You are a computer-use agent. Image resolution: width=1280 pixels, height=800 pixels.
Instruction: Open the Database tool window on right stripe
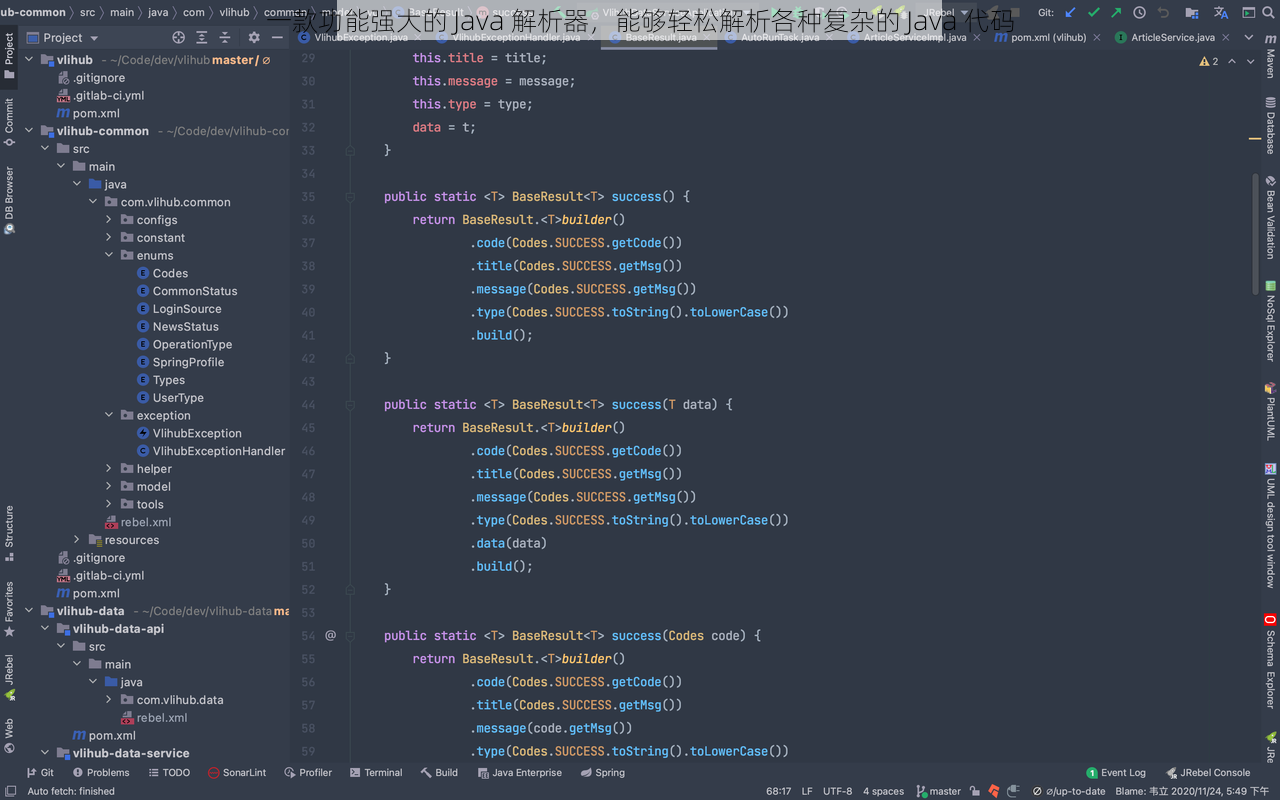point(1271,125)
